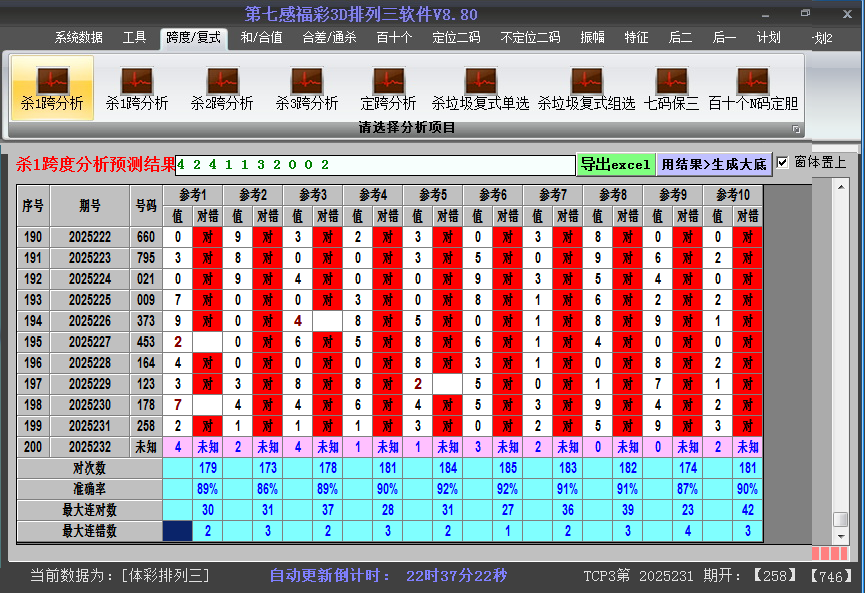Screen dimensions: 865x593
Task: Click the 号码 column header
Action: pyautogui.click(x=146, y=206)
